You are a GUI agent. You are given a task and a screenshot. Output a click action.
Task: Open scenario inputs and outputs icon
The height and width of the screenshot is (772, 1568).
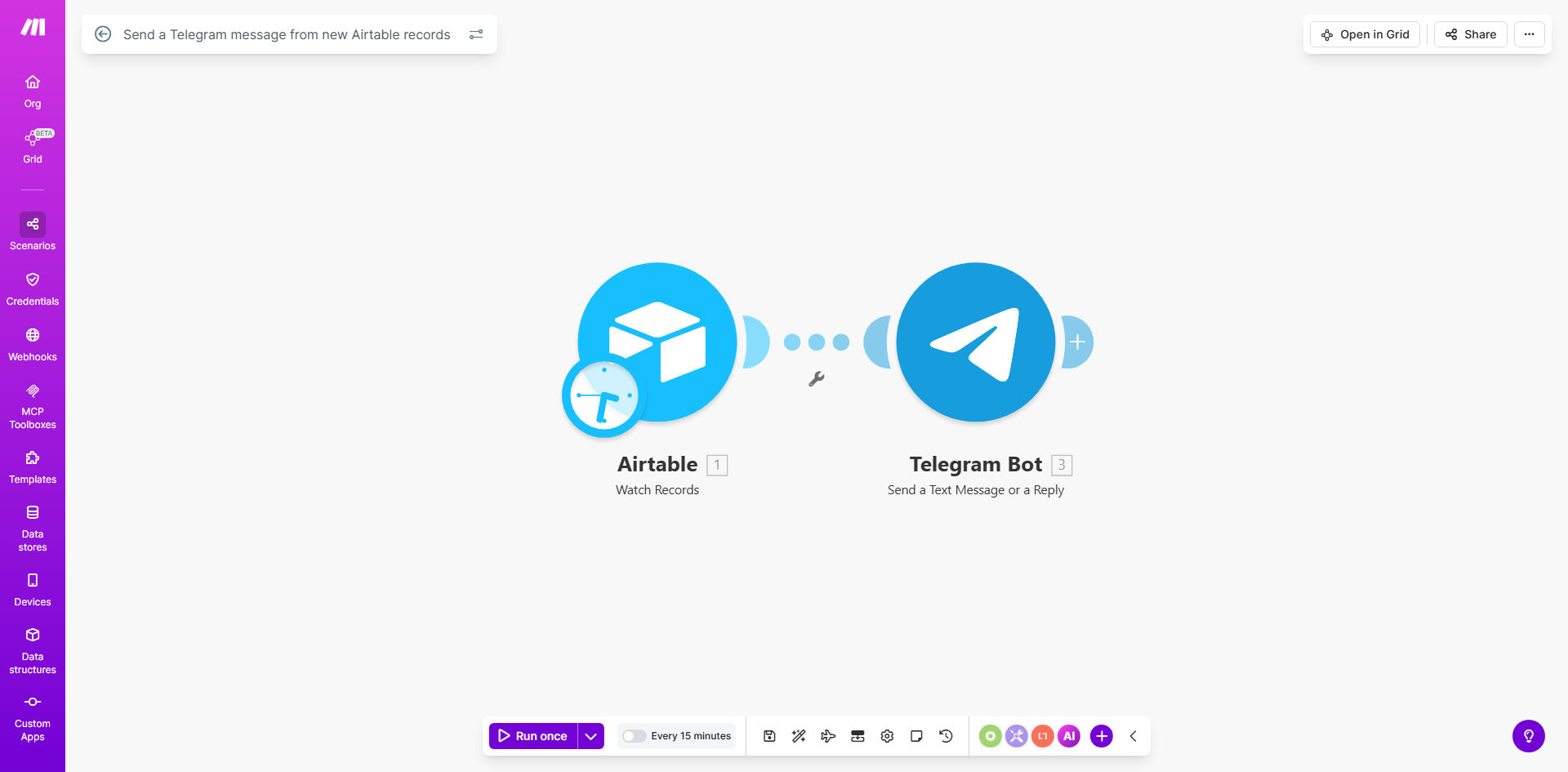click(x=857, y=736)
